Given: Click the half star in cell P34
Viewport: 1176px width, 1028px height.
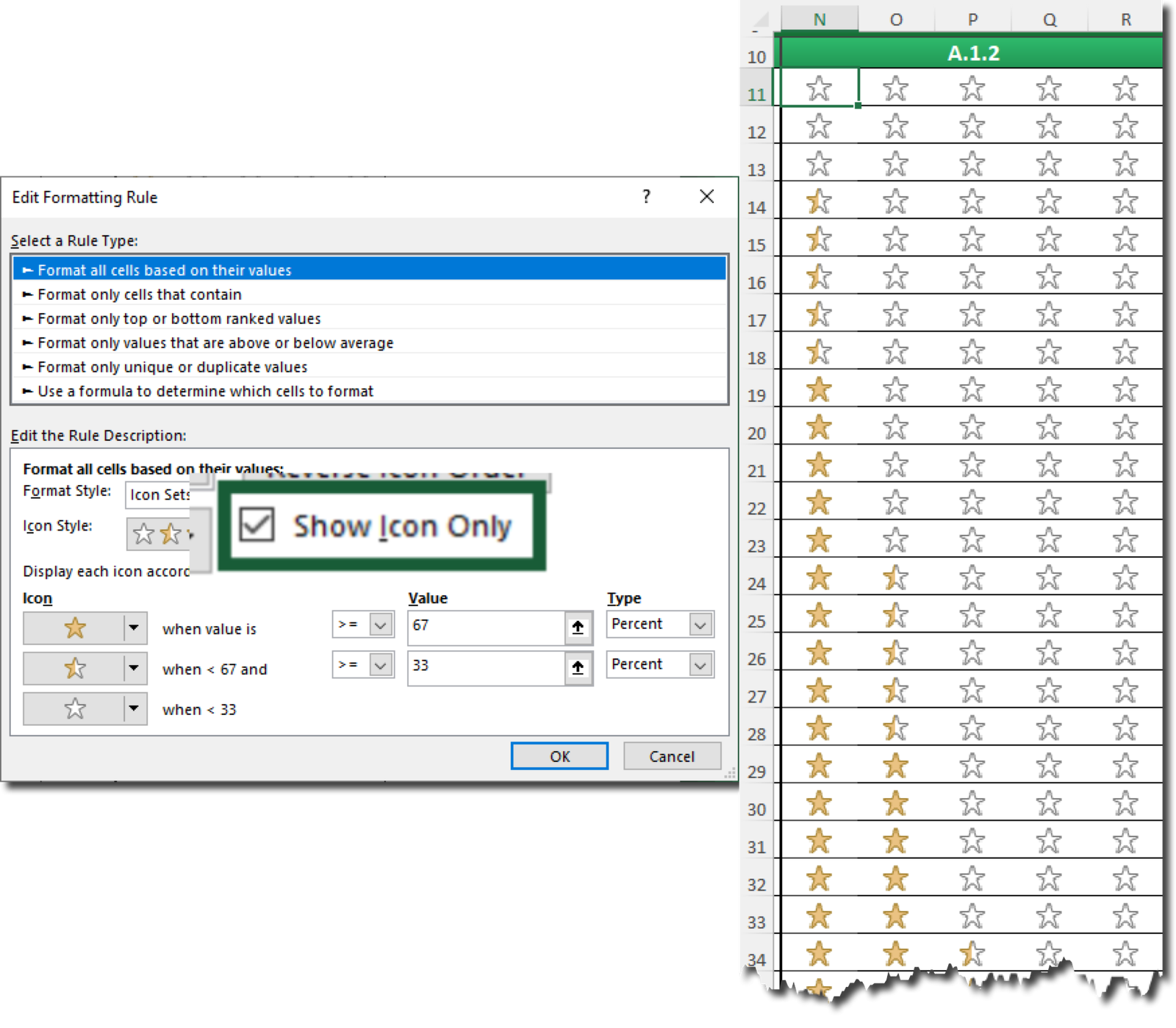Looking at the screenshot, I should (972, 954).
